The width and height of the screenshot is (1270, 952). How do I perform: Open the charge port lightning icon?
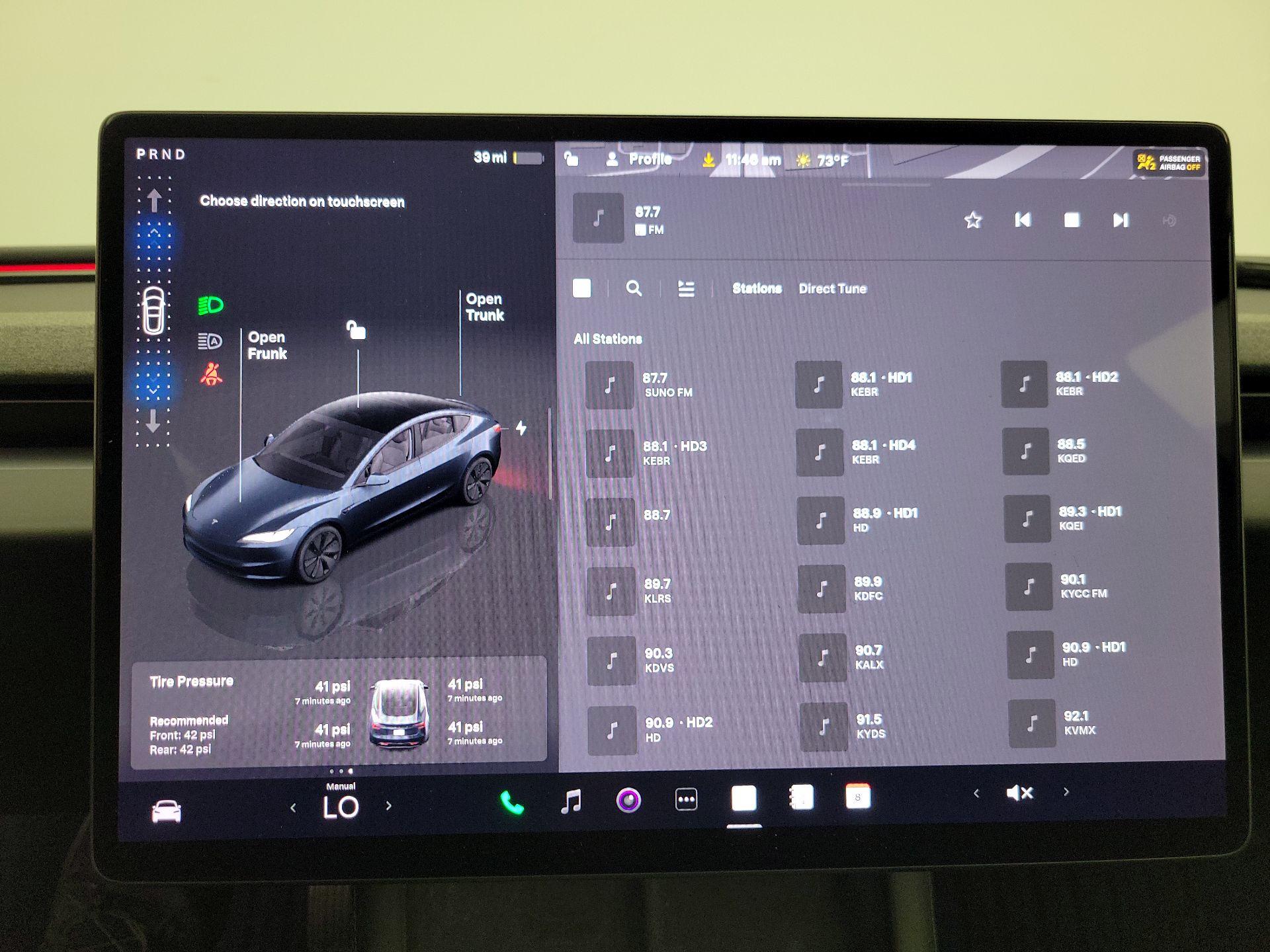(x=521, y=428)
